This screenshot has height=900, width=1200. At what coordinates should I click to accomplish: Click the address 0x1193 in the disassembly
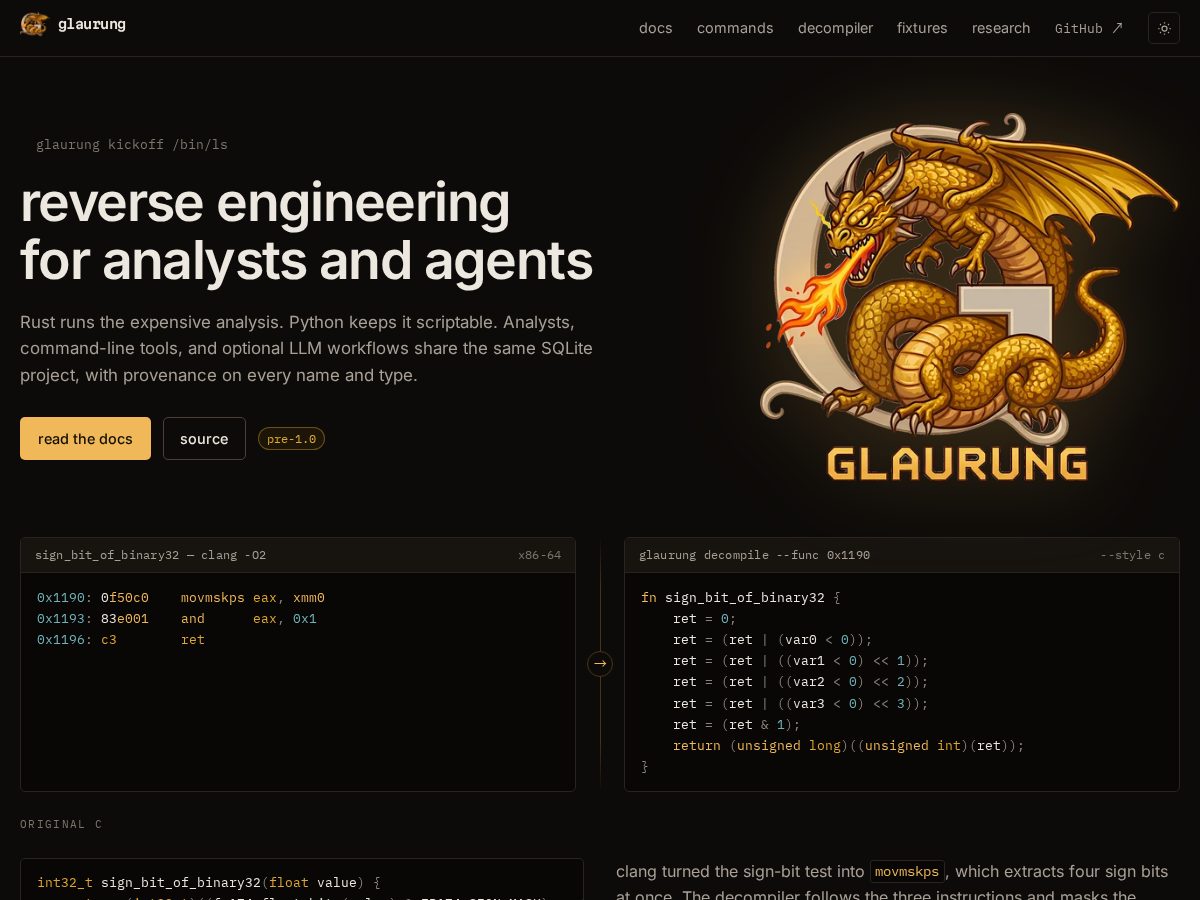(x=65, y=619)
